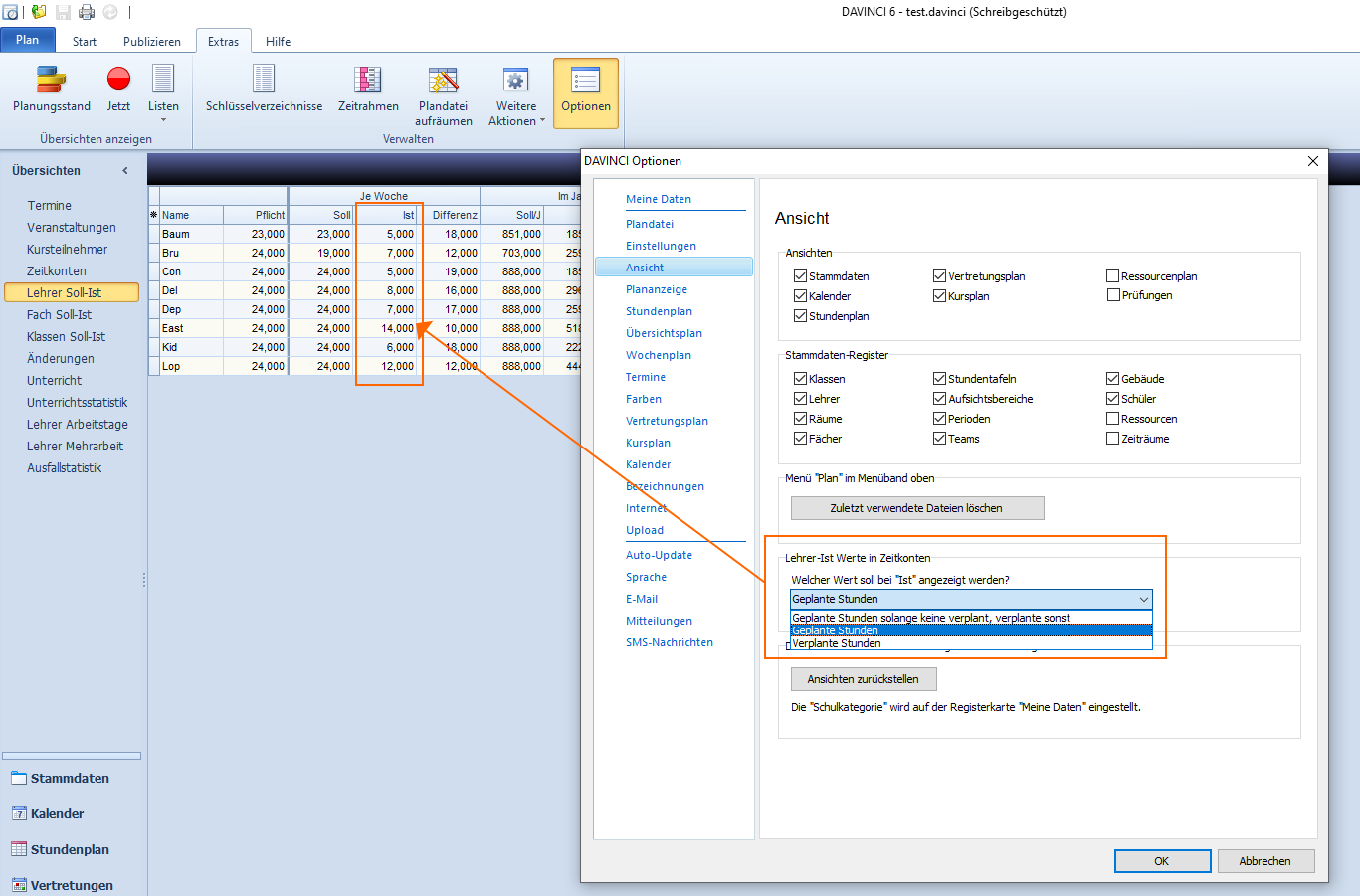Open Plandatei options page
The image size is (1360, 896).
(x=650, y=224)
